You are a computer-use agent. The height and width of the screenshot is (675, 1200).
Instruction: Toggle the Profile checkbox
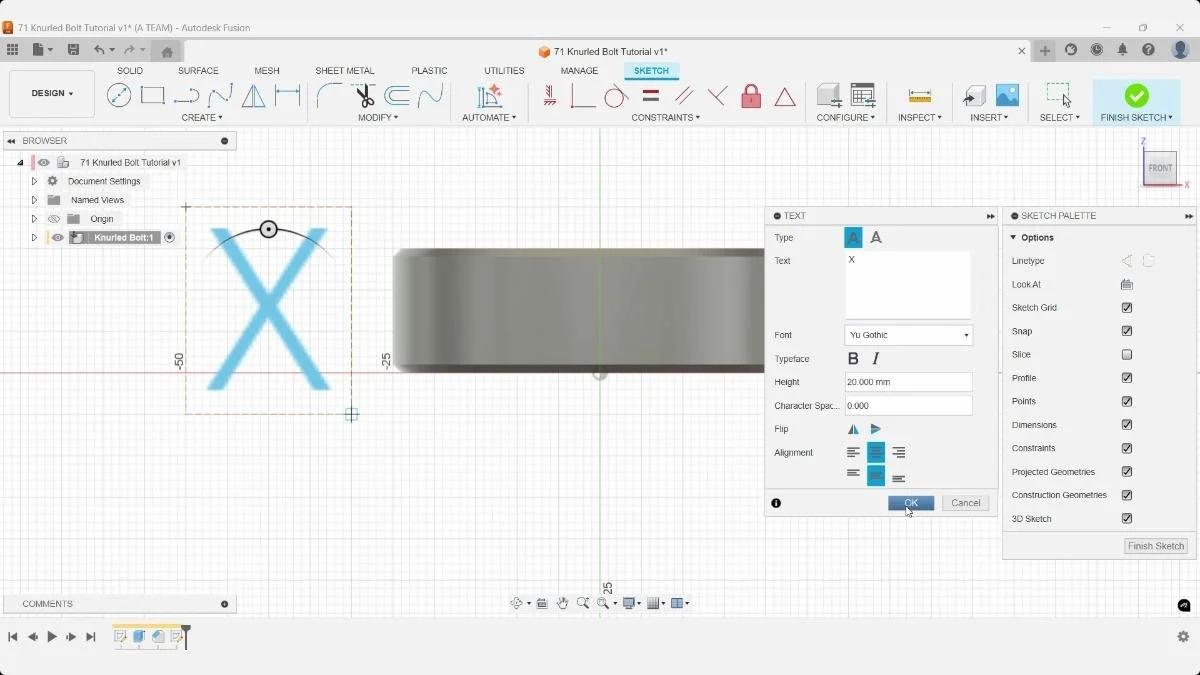1127,378
